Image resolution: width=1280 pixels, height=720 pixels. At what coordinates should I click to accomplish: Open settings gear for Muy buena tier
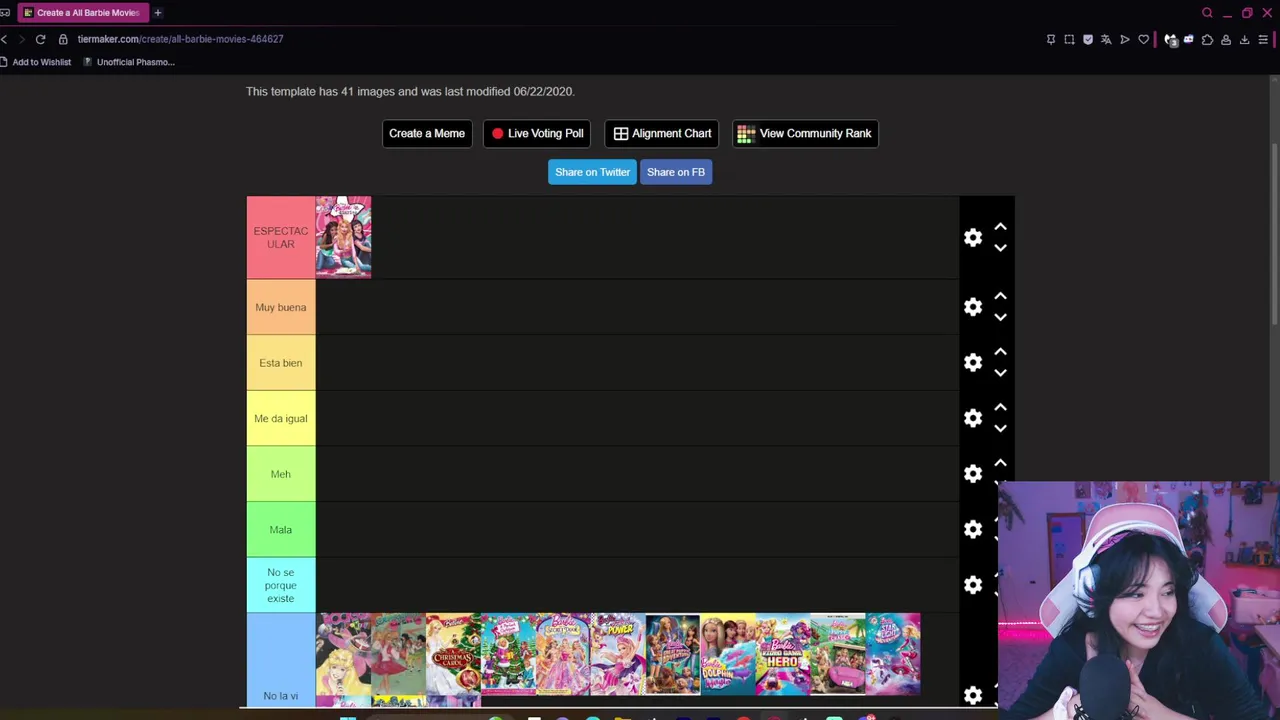(x=973, y=307)
